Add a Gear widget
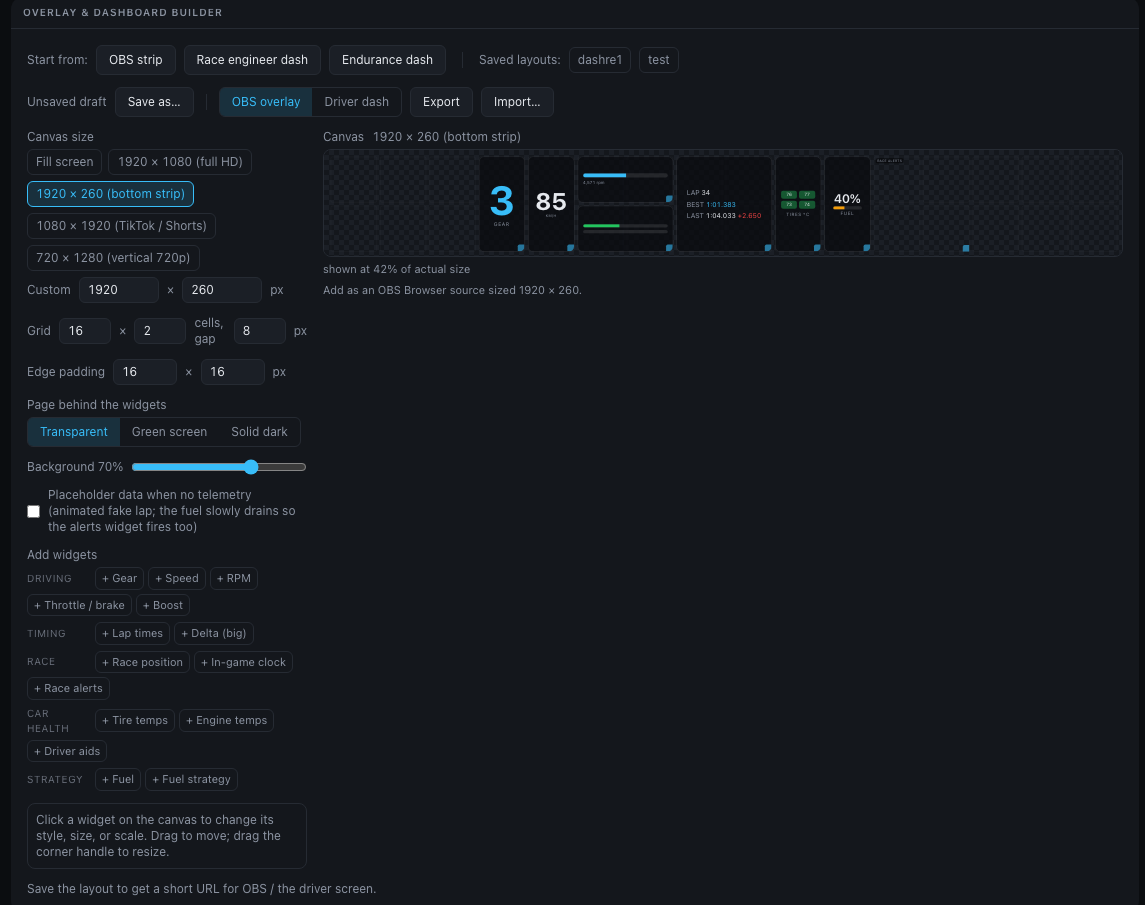 coord(120,578)
